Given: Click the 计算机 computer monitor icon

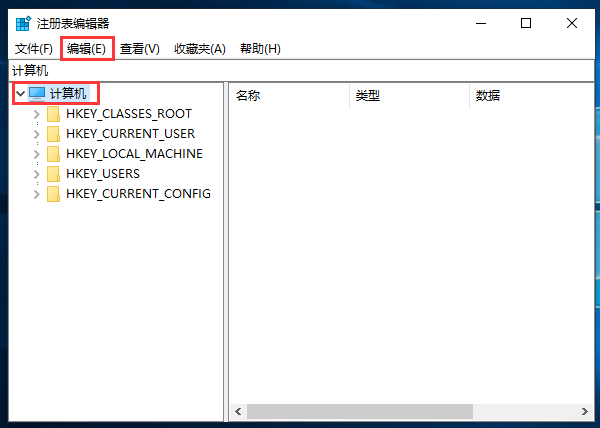Looking at the screenshot, I should [x=37, y=93].
